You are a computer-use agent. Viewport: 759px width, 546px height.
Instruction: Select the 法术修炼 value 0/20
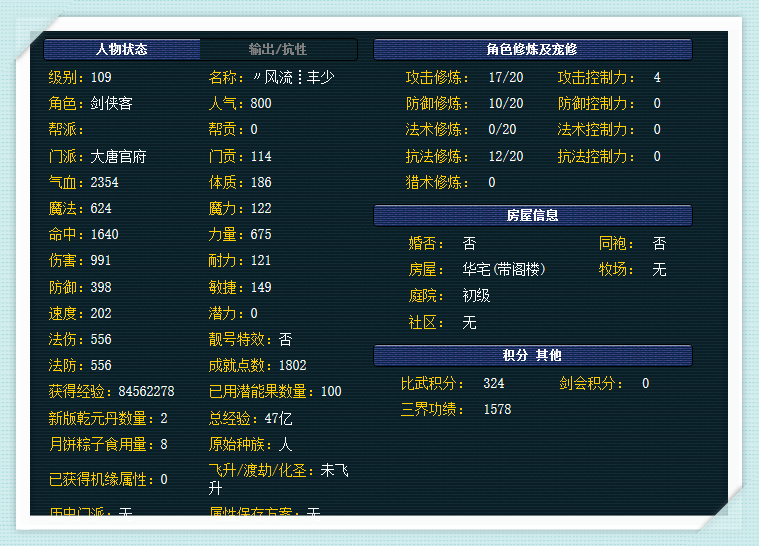click(502, 130)
